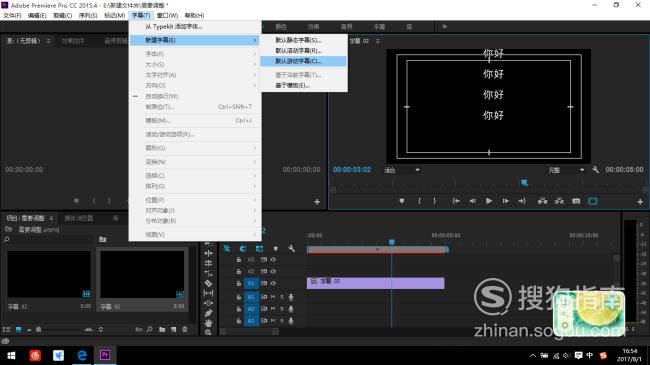Select the Ripple Edit tool in the tools panel

pyautogui.click(x=208, y=253)
